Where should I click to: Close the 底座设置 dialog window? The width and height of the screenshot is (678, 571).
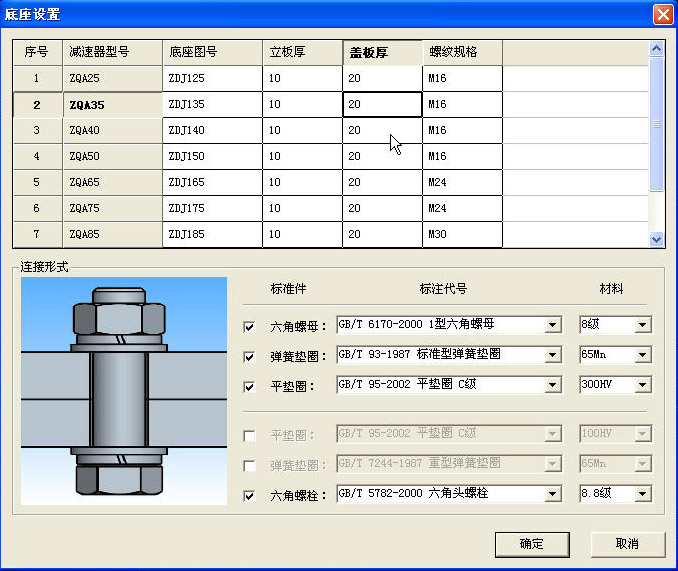tap(662, 14)
